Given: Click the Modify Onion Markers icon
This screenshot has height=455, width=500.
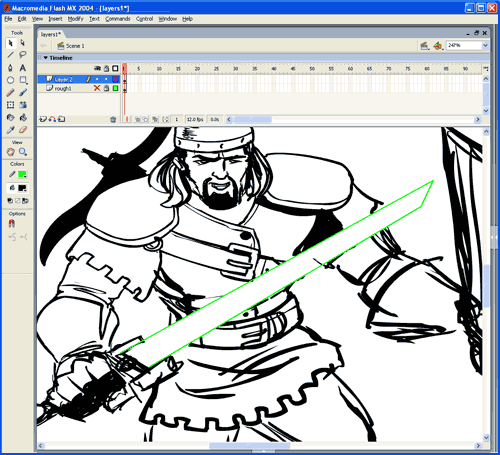Looking at the screenshot, I should click(x=166, y=119).
